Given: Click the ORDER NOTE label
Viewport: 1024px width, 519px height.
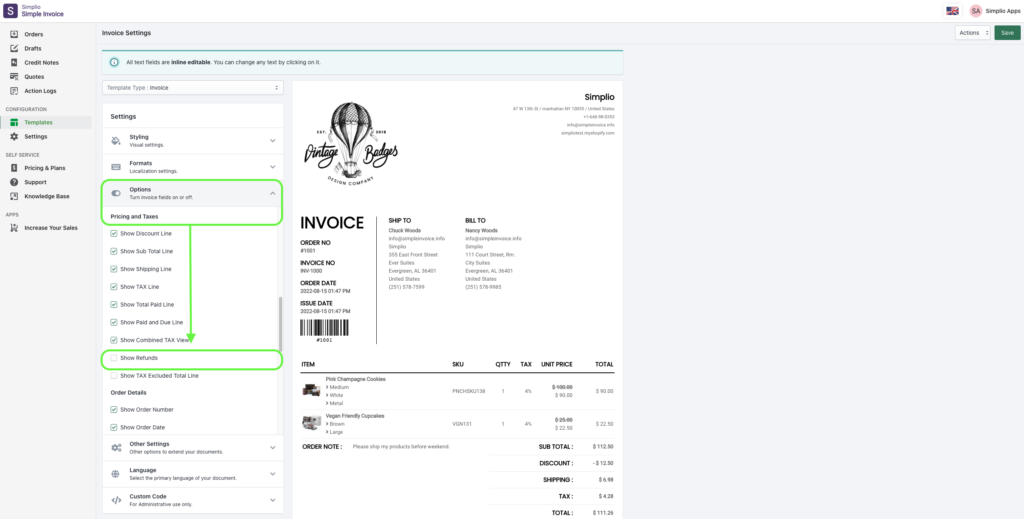Looking at the screenshot, I should 322,447.
